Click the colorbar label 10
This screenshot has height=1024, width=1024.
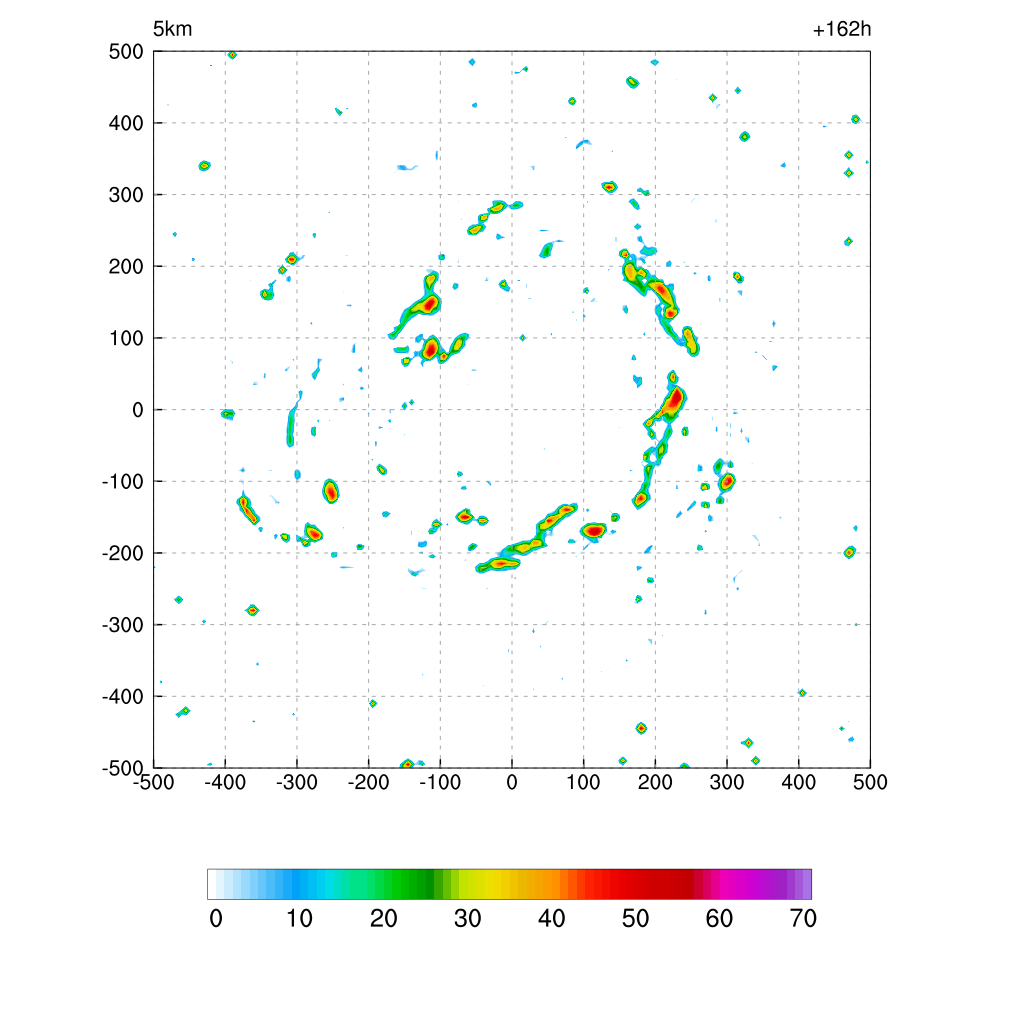[300, 919]
